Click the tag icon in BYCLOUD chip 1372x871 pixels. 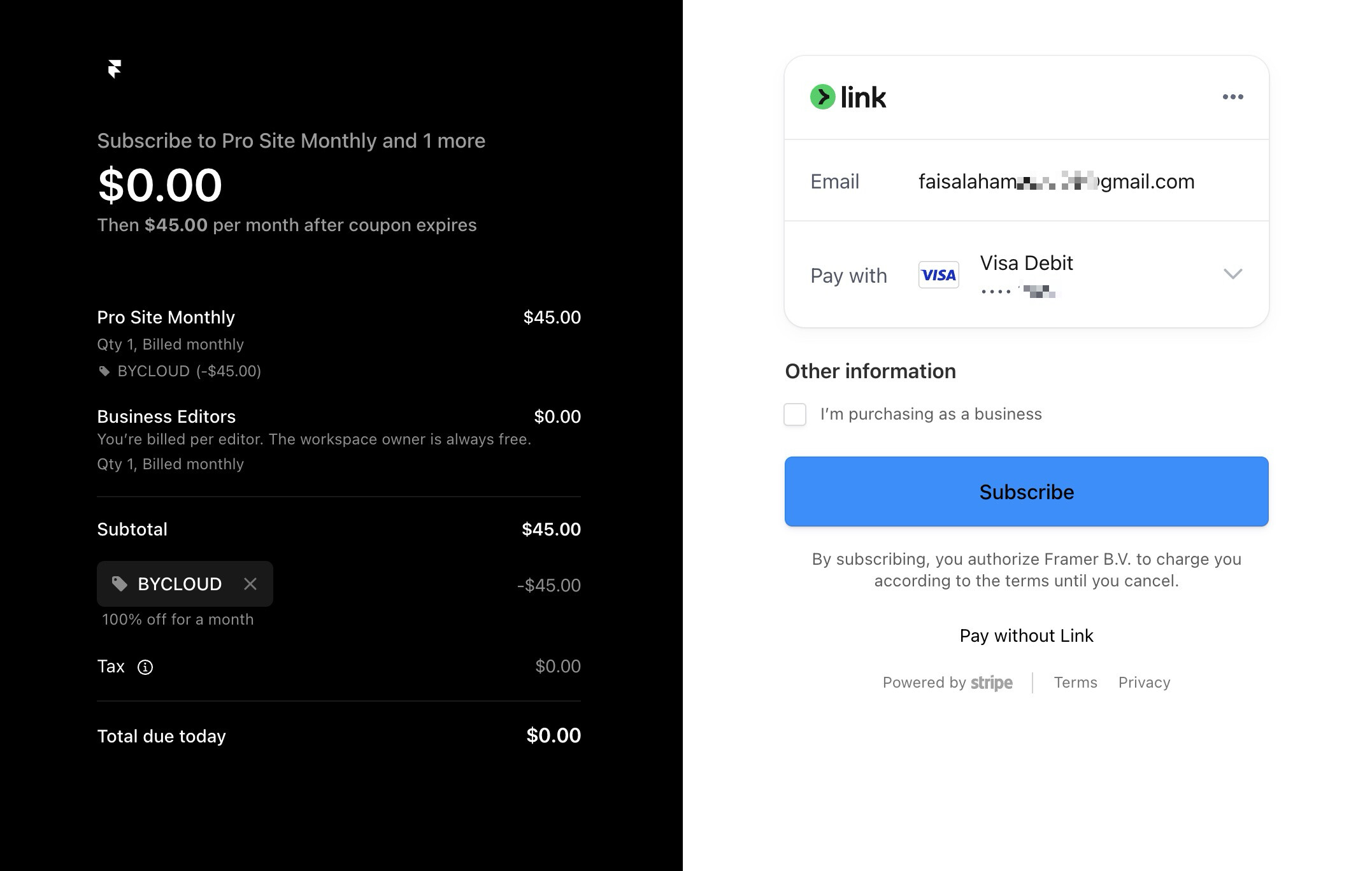click(120, 584)
